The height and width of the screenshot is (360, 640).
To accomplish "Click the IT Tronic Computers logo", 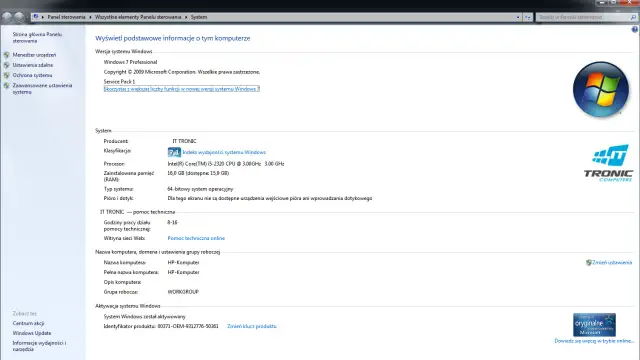I will pyautogui.click(x=608, y=163).
